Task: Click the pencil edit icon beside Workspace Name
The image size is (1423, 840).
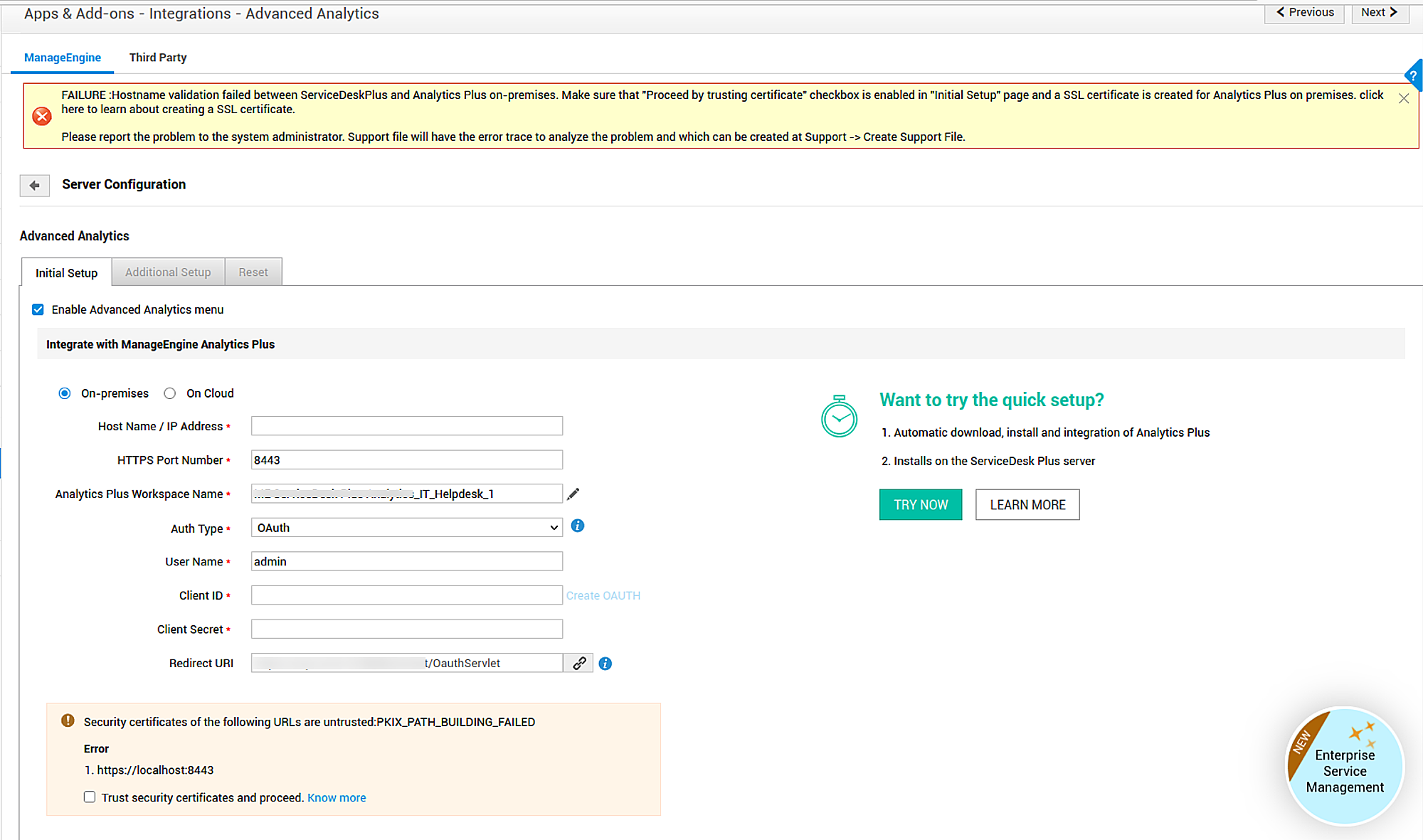Action: click(x=573, y=494)
